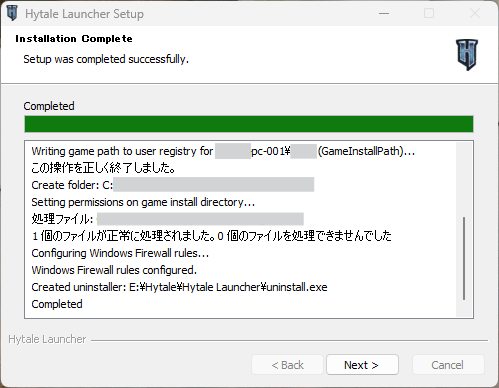Select the final 'Completed' line in the log
Image resolution: width=499 pixels, height=388 pixels.
coord(57,304)
